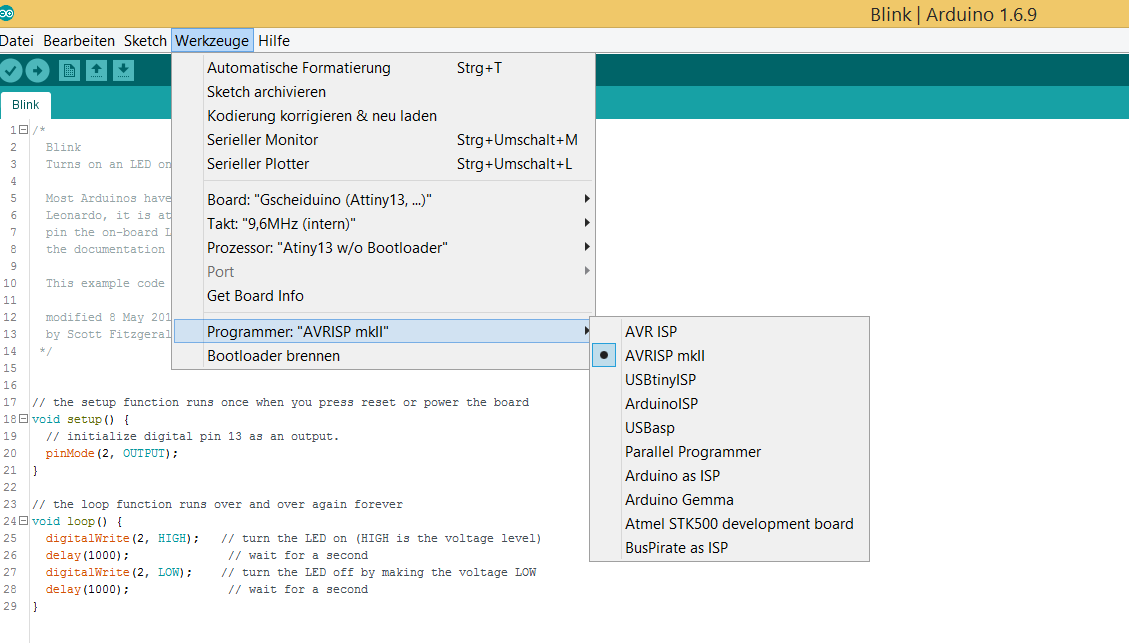Click the pinMode(2, OUTPUT) code line
1129x643 pixels.
click(x=112, y=453)
